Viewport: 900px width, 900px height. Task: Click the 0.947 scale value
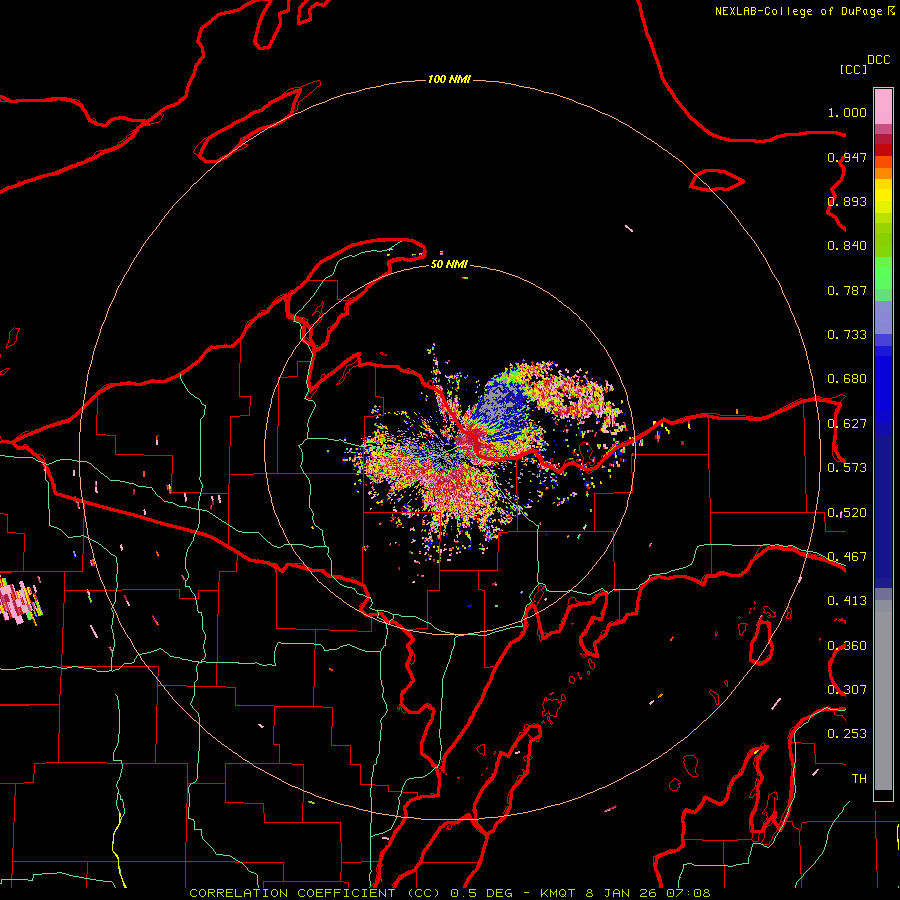pos(847,157)
